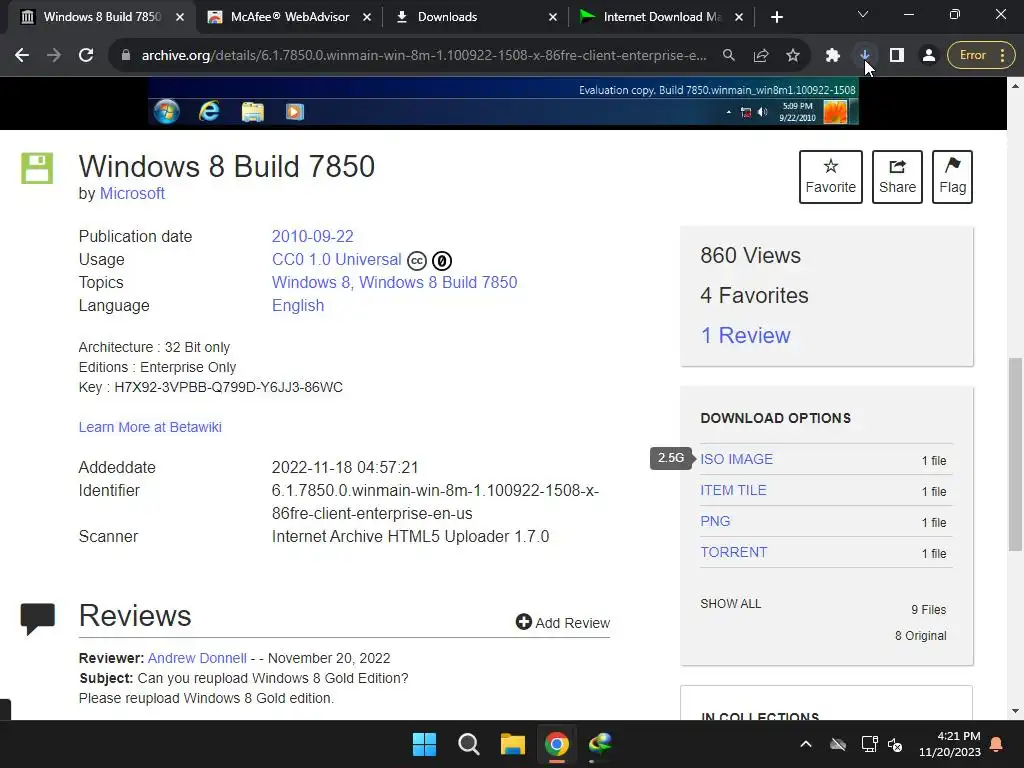
Task: Open Internet Download Manager taskbar icon
Action: pyautogui.click(x=600, y=744)
